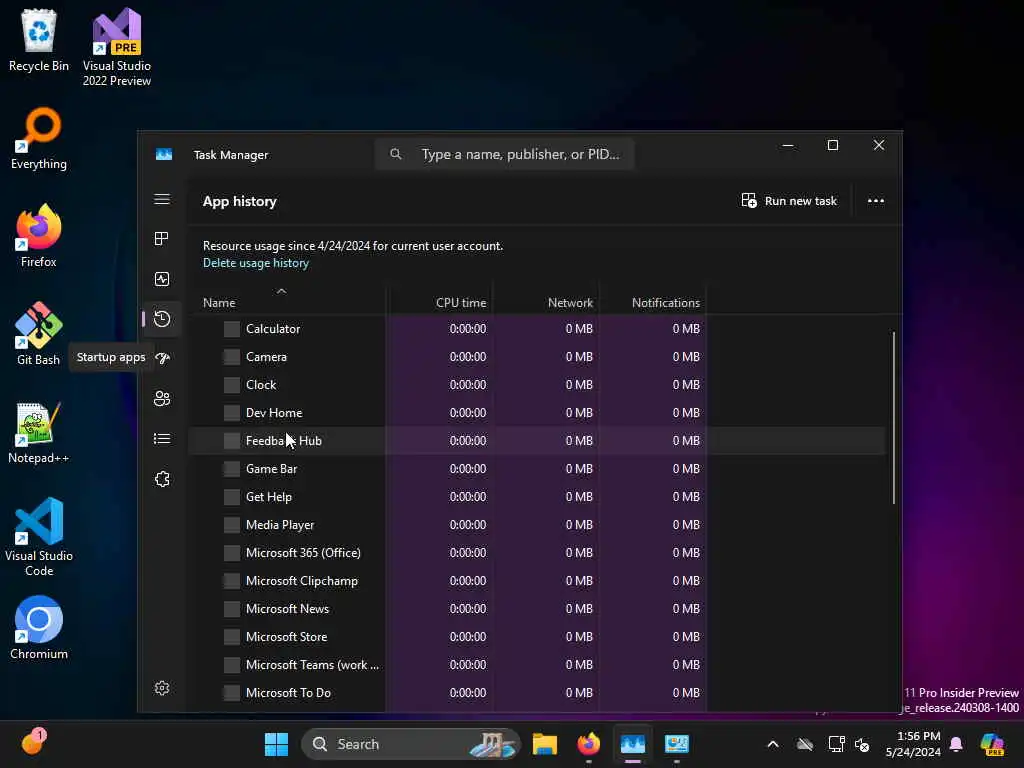Focus the Task Manager search field
The width and height of the screenshot is (1024, 768).
pyautogui.click(x=504, y=154)
